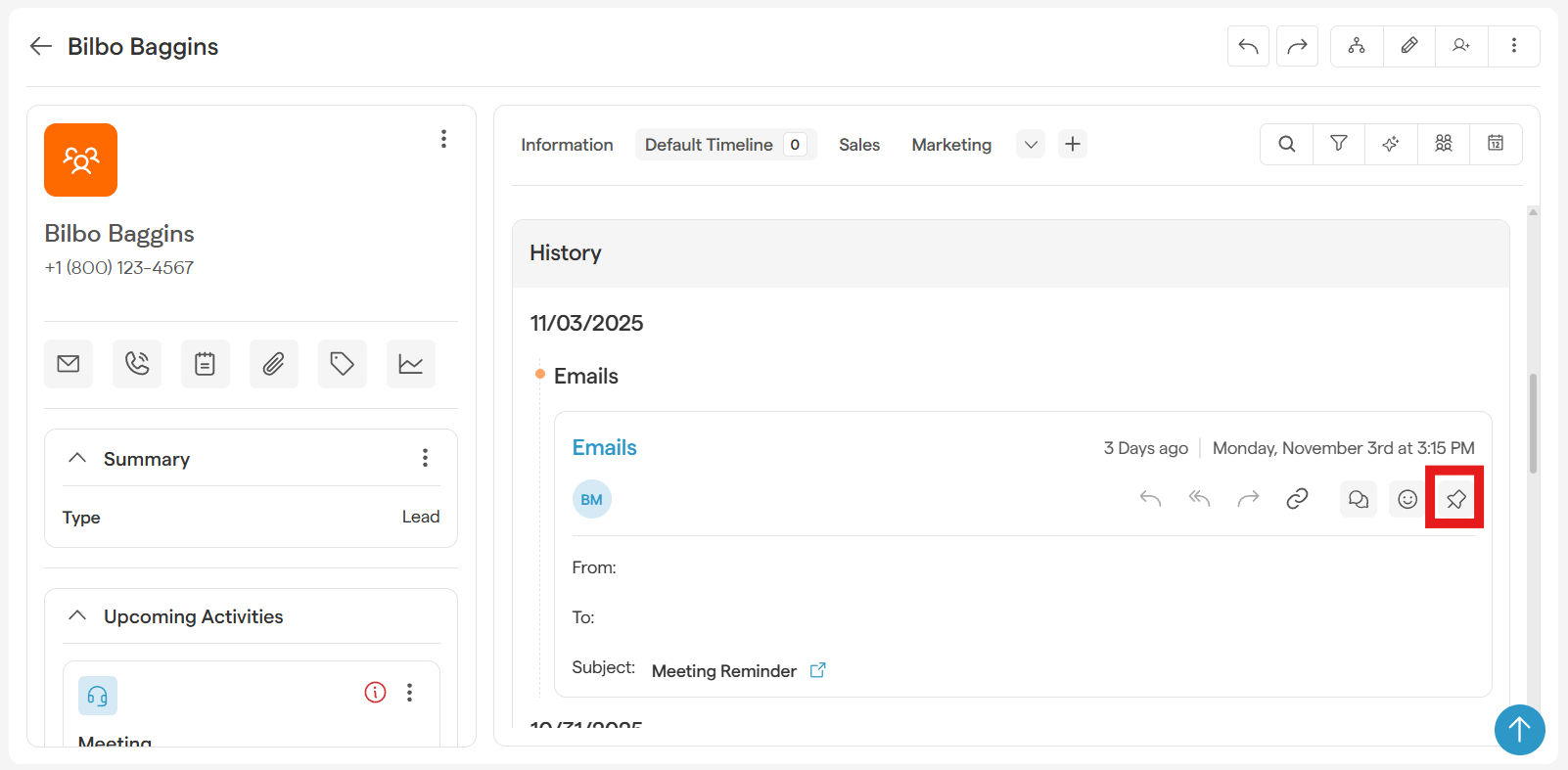The height and width of the screenshot is (770, 1568).
Task: Open the tags icon for Bilbo Baggins
Action: [343, 364]
